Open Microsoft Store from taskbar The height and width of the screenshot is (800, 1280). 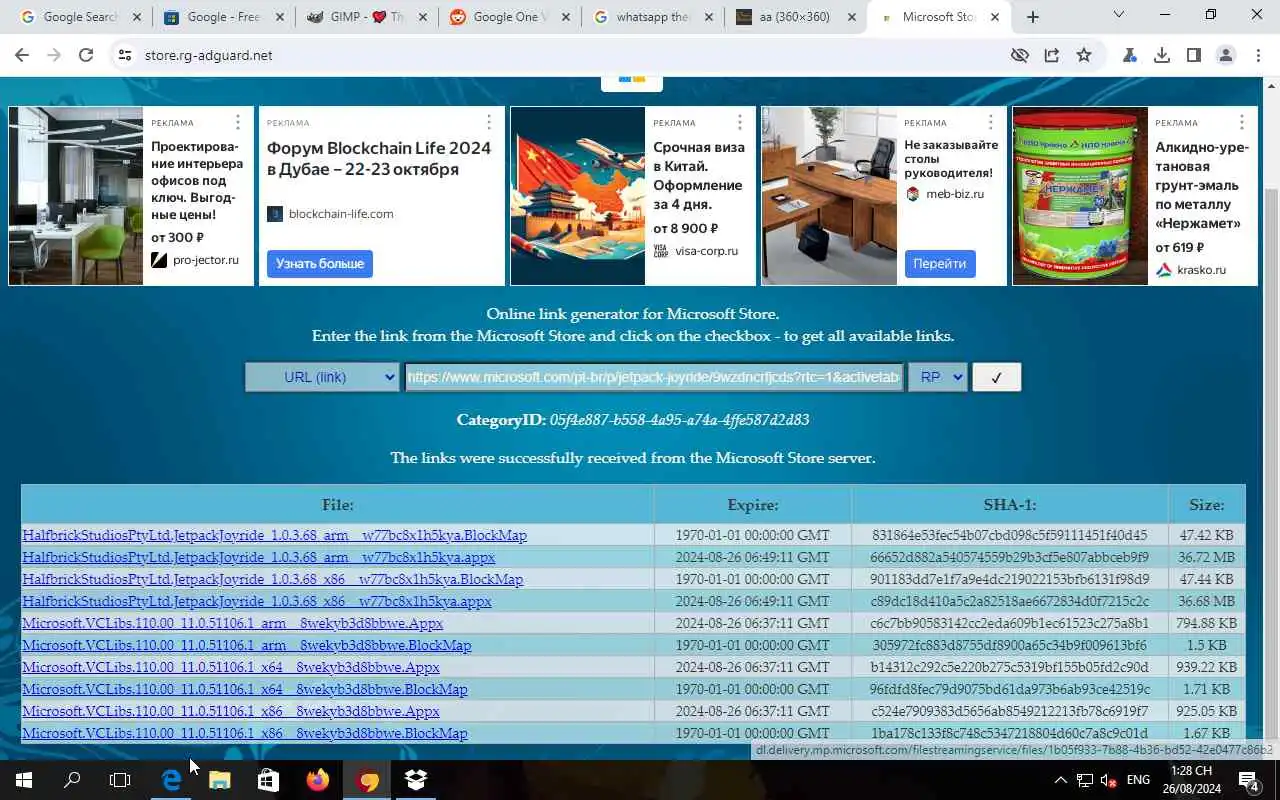click(x=269, y=780)
